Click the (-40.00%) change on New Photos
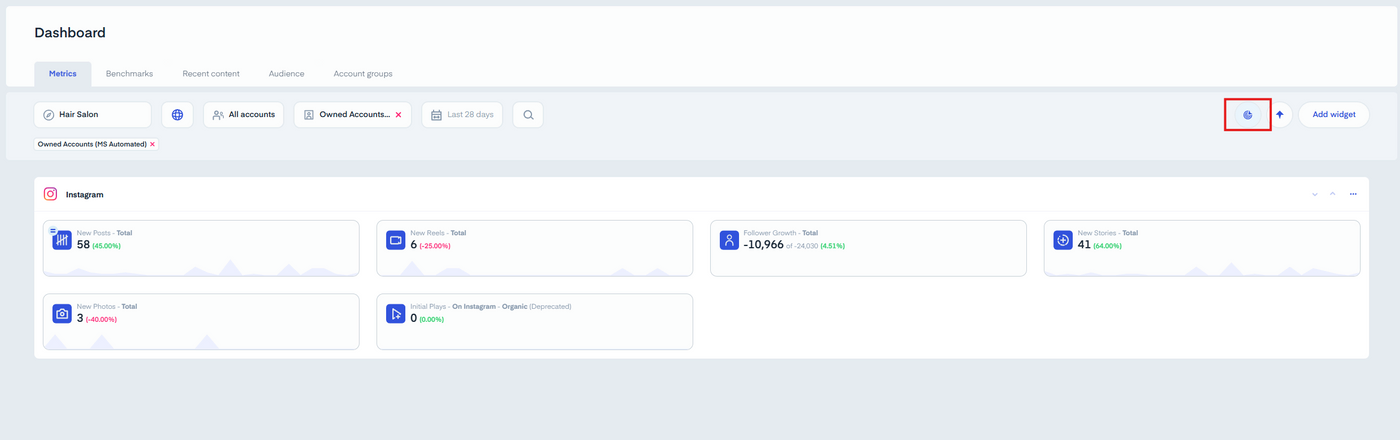 point(101,319)
